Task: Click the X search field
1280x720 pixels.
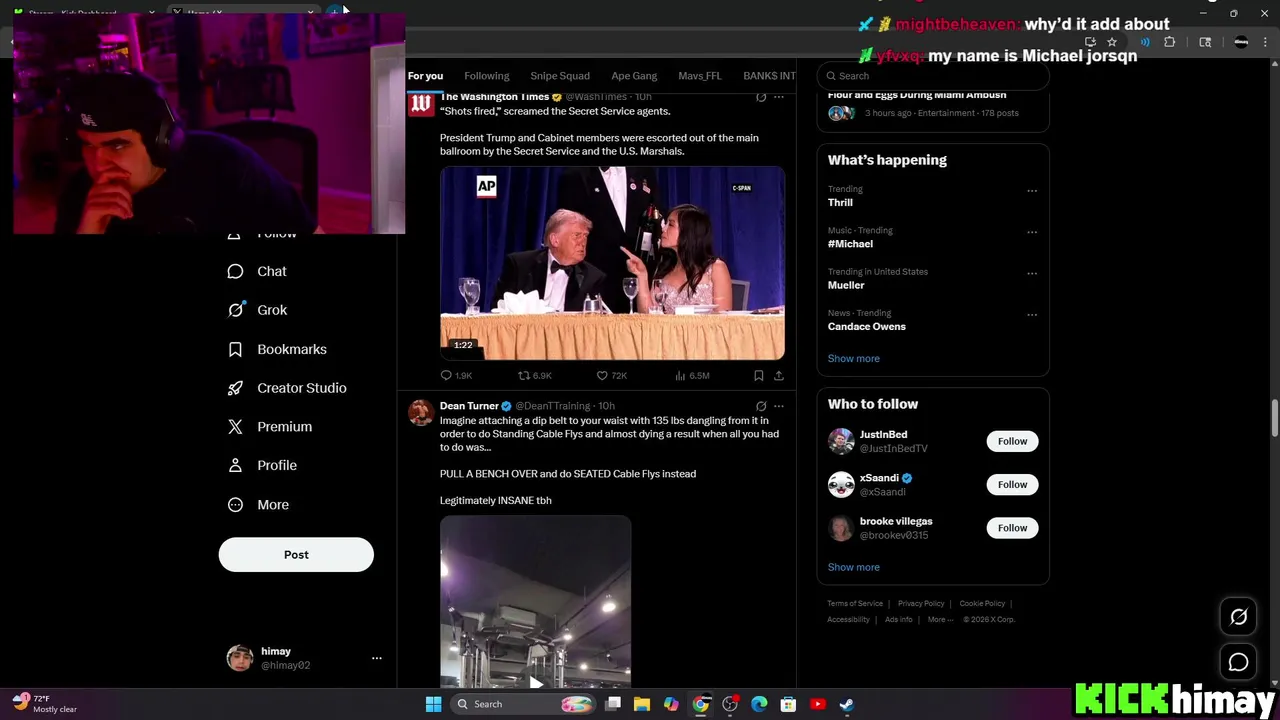Action: pyautogui.click(x=933, y=76)
